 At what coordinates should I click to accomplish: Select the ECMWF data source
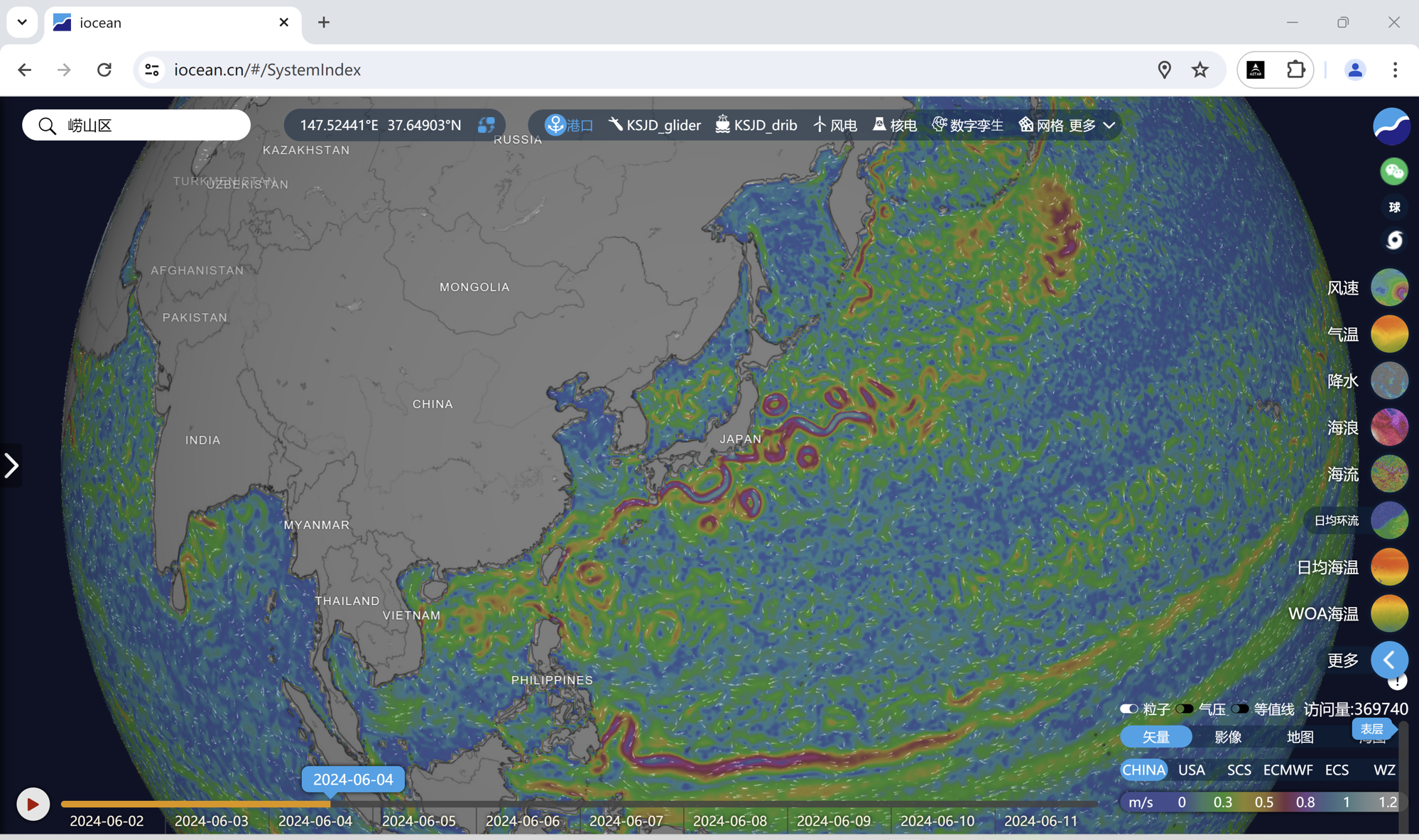[x=1288, y=770]
